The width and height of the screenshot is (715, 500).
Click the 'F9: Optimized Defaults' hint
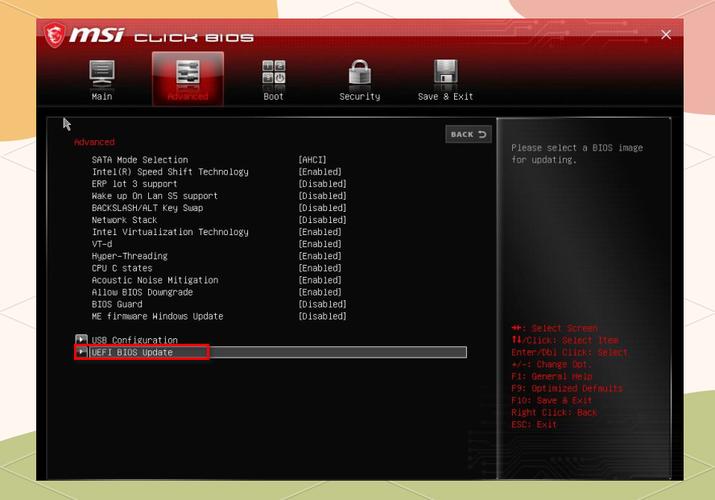[x=567, y=388]
